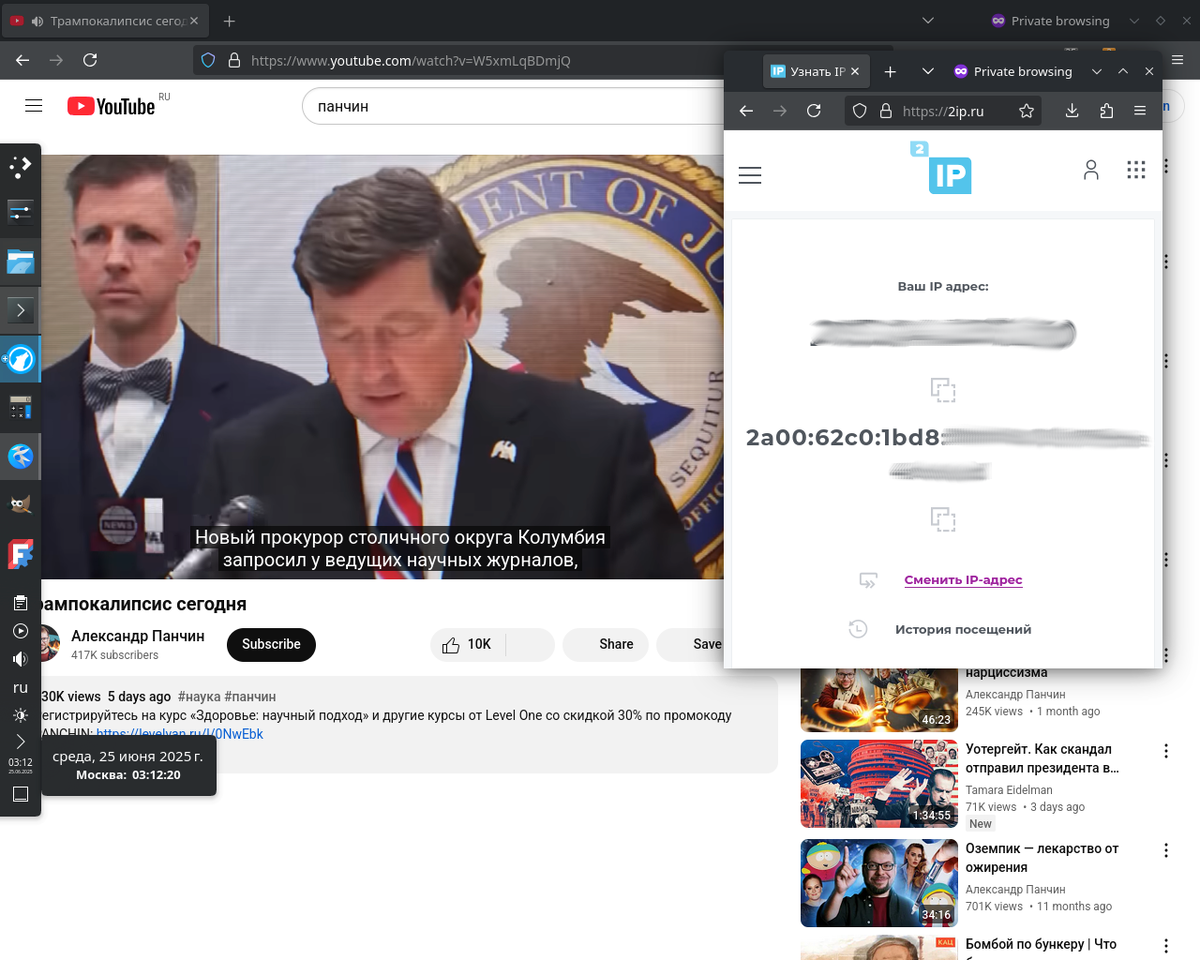Open the red F application in dock
Image resolution: width=1200 pixels, height=960 pixels.
[x=20, y=554]
